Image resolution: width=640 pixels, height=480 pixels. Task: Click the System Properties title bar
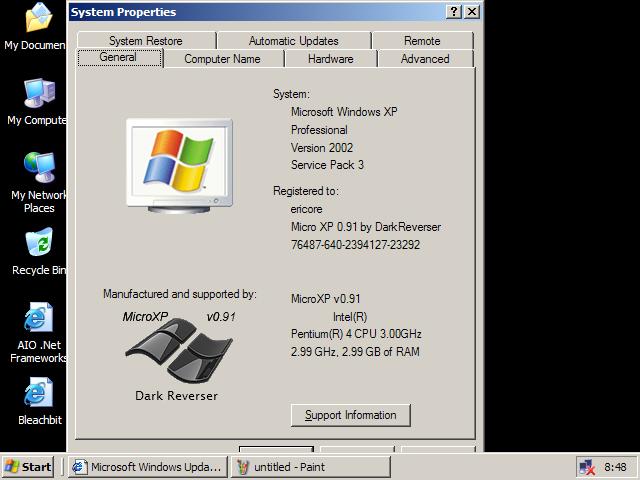point(257,12)
